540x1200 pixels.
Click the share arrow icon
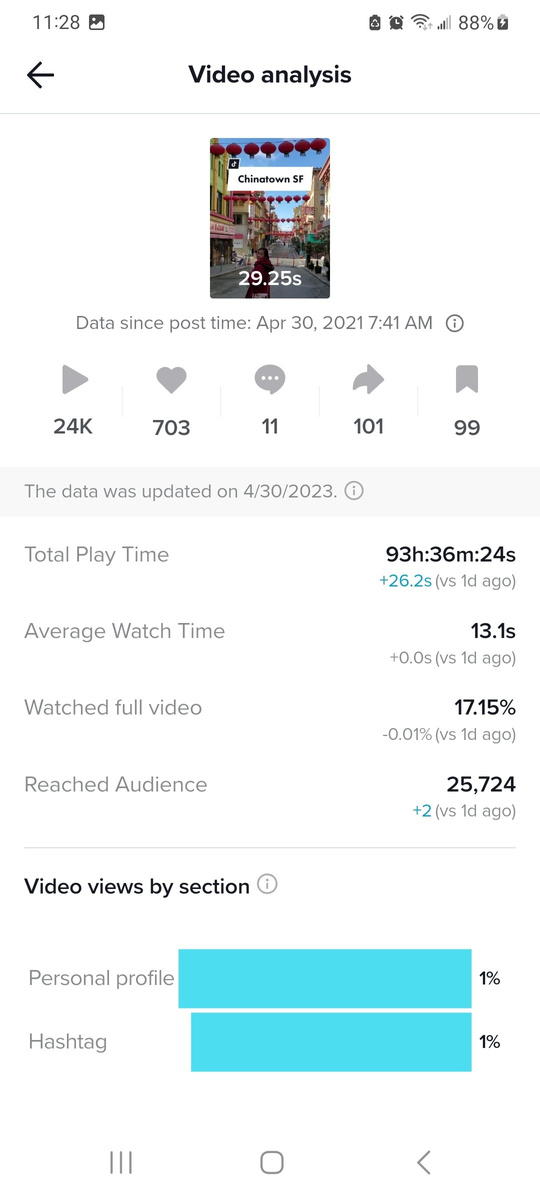tap(369, 379)
